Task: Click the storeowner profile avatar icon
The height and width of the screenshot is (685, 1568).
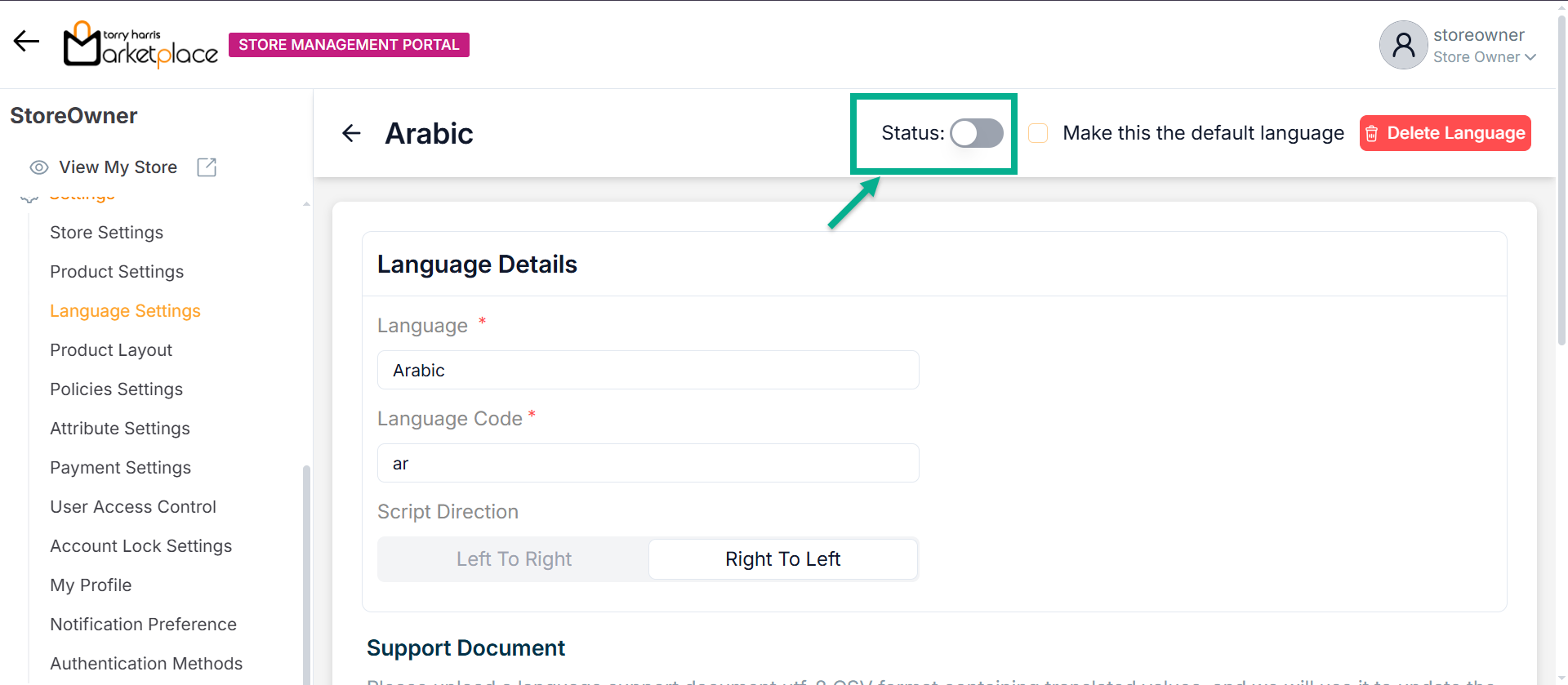Action: 1402,45
